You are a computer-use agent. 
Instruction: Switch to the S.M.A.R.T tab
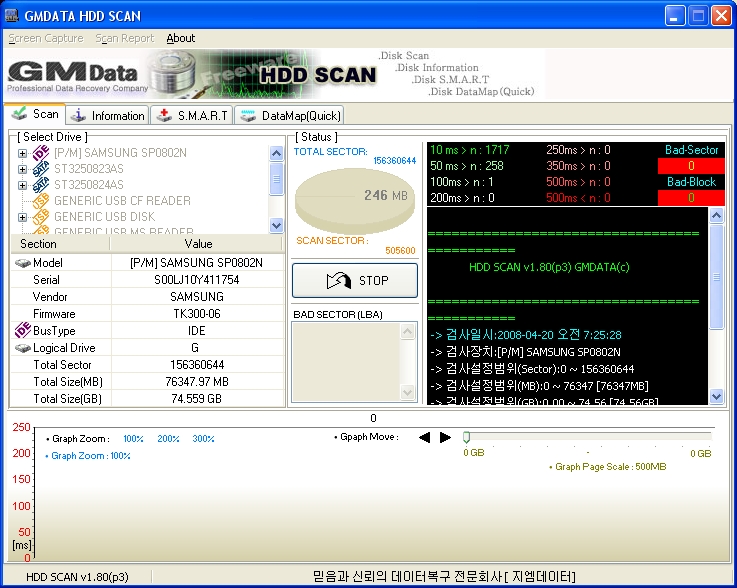click(192, 115)
